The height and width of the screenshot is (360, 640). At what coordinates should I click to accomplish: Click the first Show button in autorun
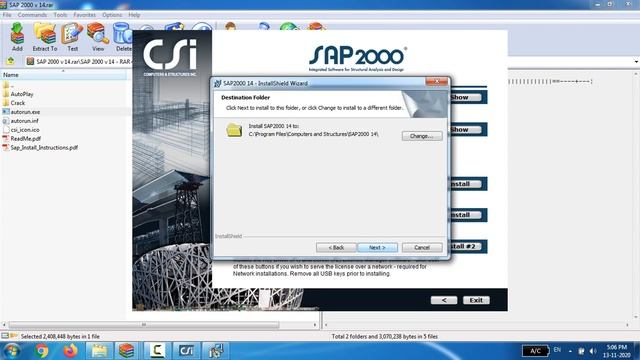coord(465,98)
